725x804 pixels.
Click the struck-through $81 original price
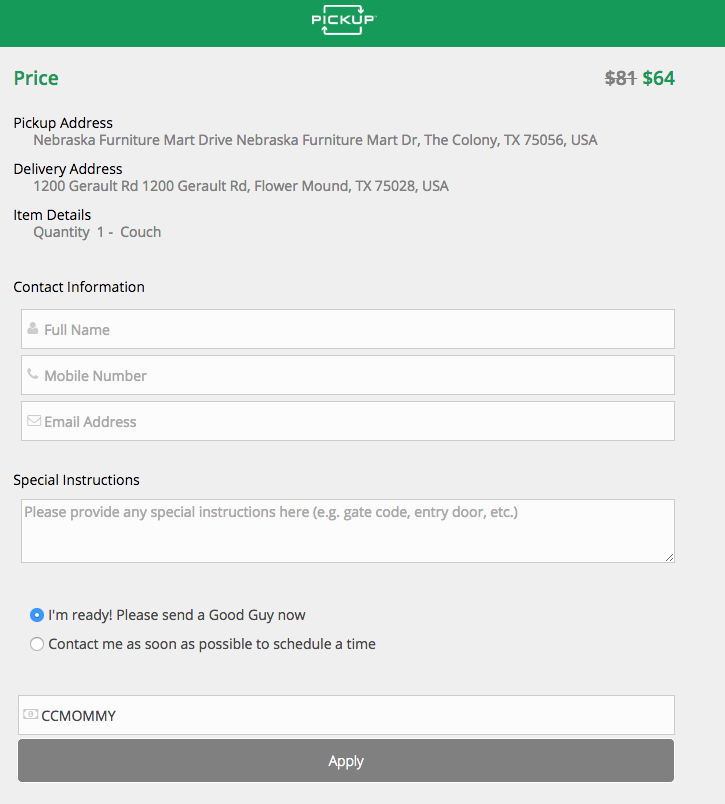[620, 78]
